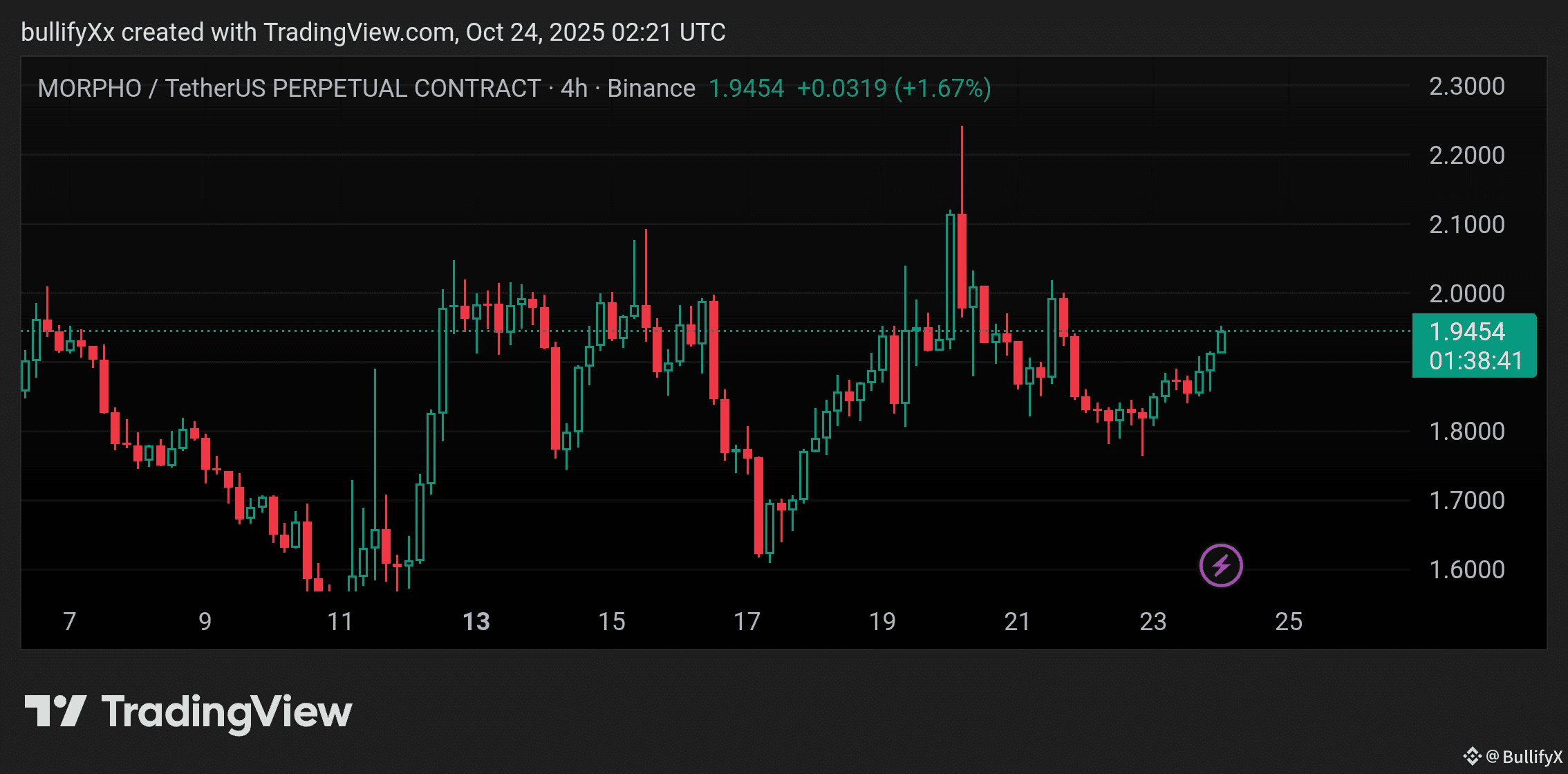The width and height of the screenshot is (1568, 774).
Task: Click the header caption 'bullifyXx created with TradingView.com'
Action: click(x=373, y=33)
